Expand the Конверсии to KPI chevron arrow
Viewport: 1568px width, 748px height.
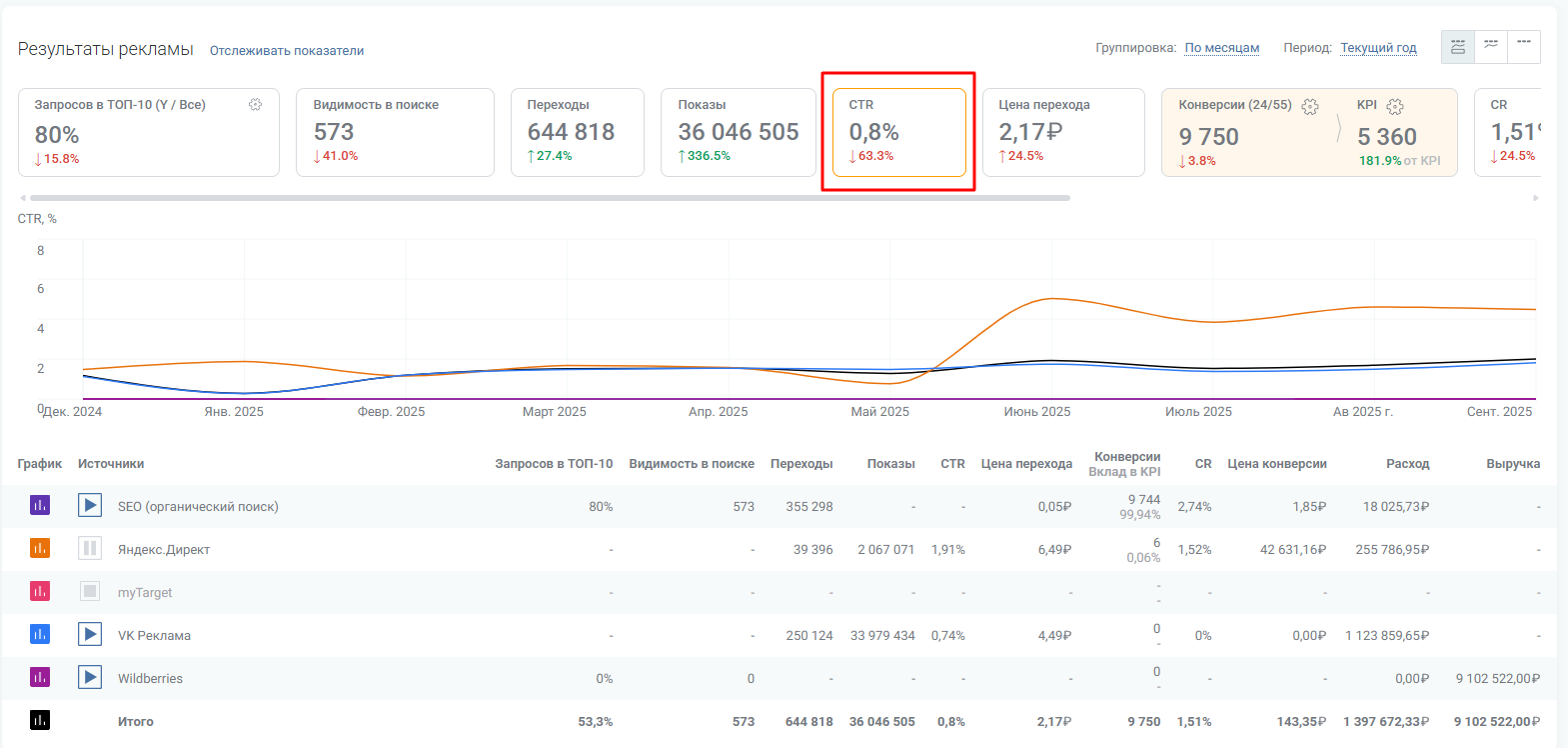(1338, 129)
